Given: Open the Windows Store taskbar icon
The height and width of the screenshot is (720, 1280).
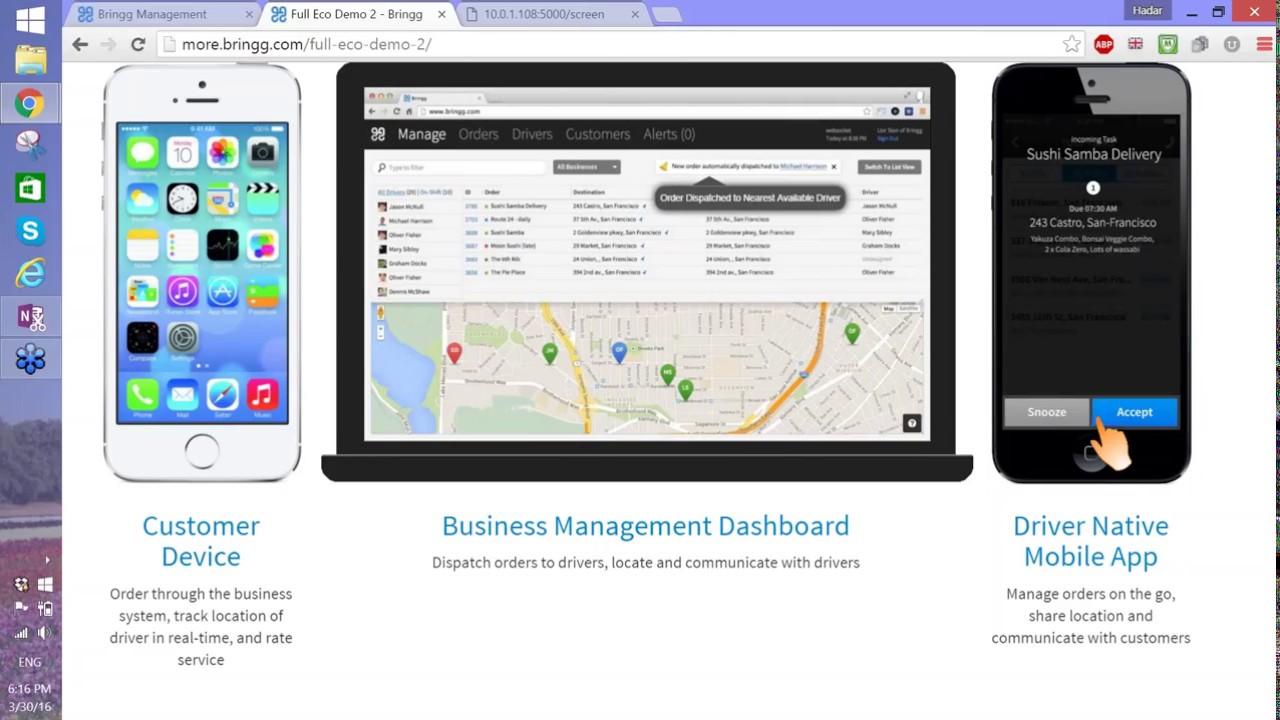Looking at the screenshot, I should pos(30,188).
